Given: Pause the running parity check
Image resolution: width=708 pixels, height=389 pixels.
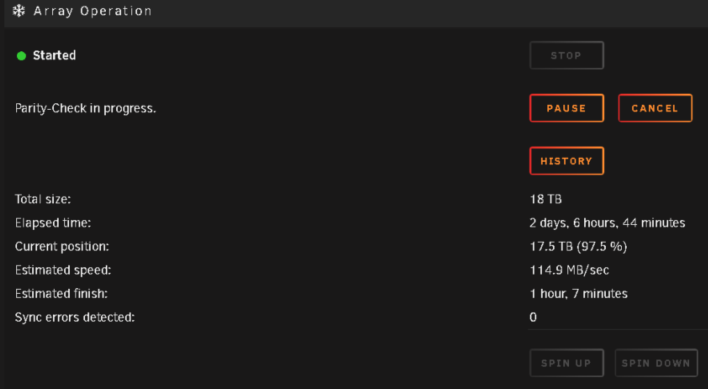Looking at the screenshot, I should 567,108.
